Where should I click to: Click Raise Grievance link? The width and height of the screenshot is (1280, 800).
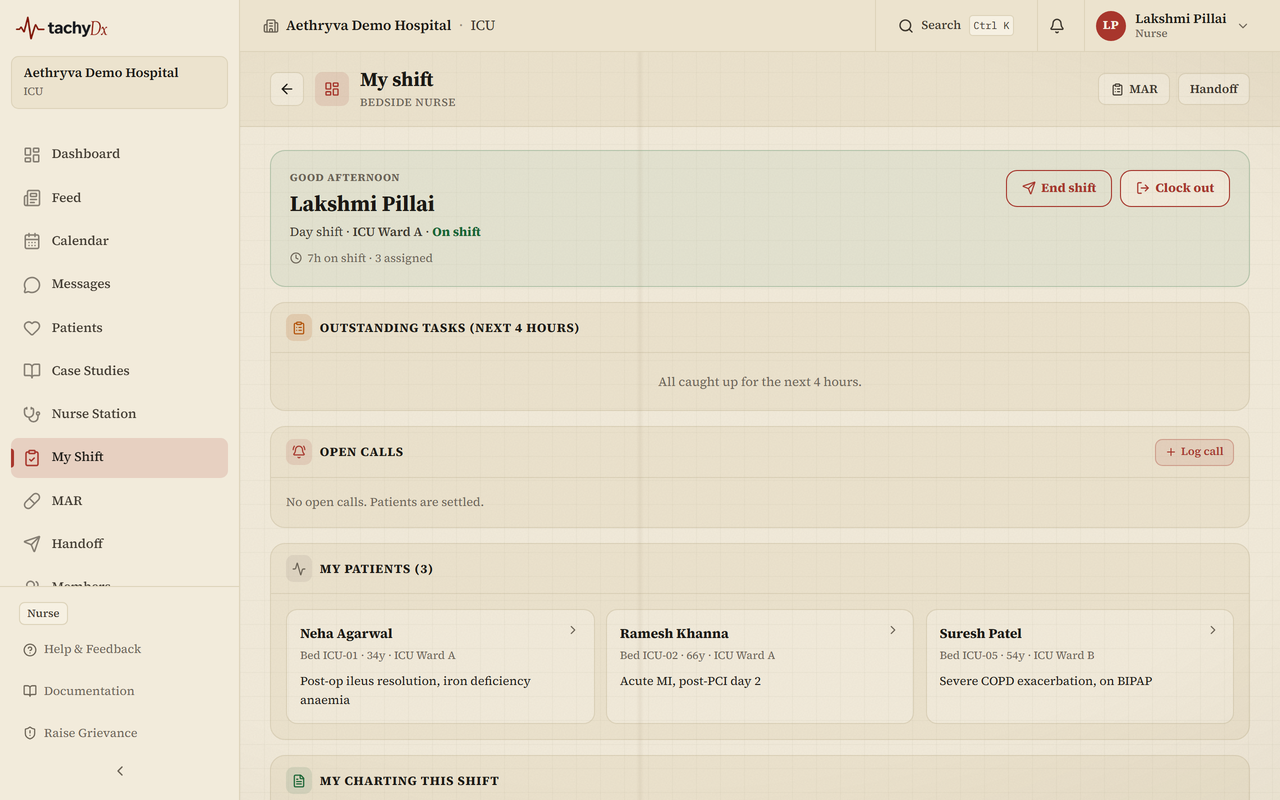pos(80,733)
